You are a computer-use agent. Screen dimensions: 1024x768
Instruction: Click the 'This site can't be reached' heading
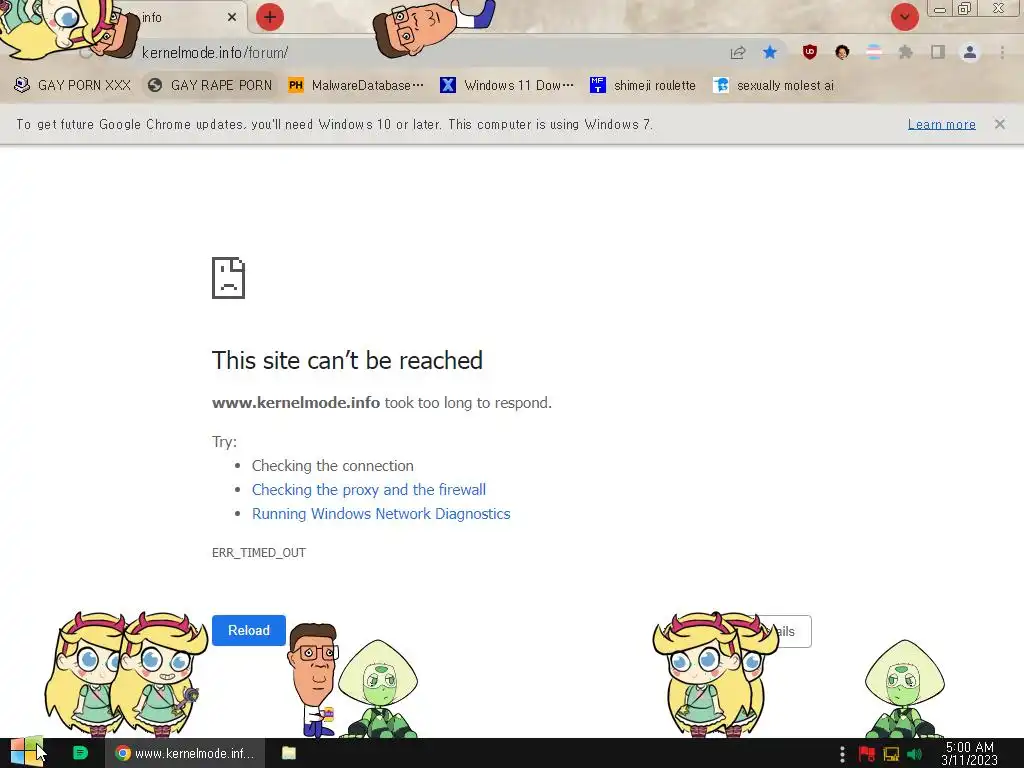click(347, 360)
